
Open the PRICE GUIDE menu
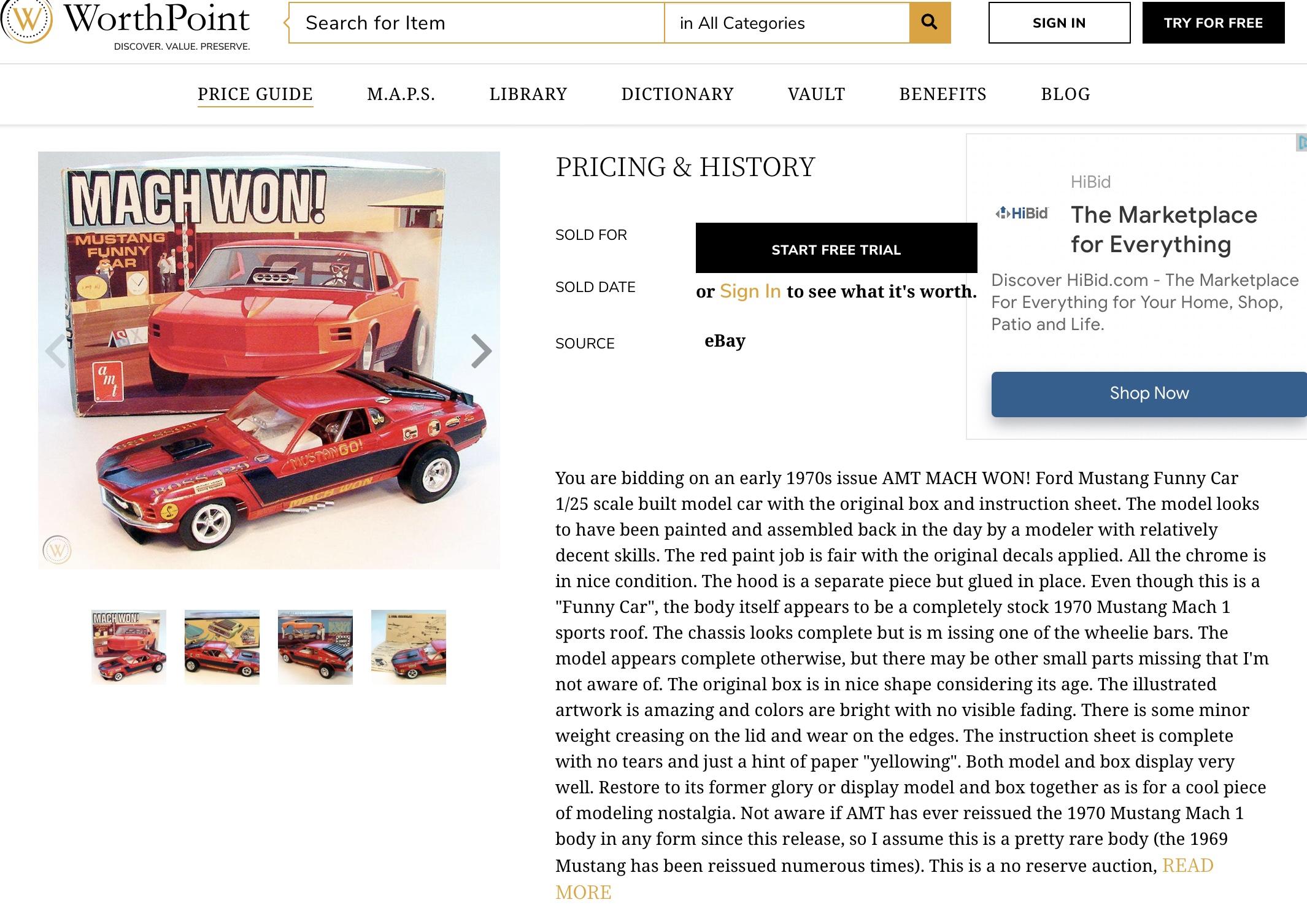coord(255,94)
